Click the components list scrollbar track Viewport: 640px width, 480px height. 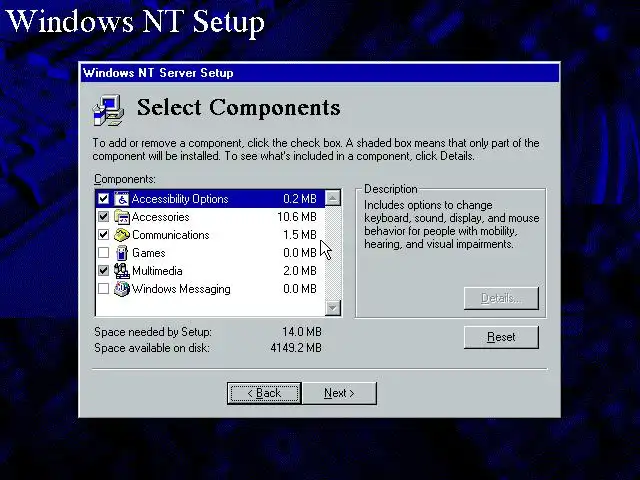click(333, 253)
